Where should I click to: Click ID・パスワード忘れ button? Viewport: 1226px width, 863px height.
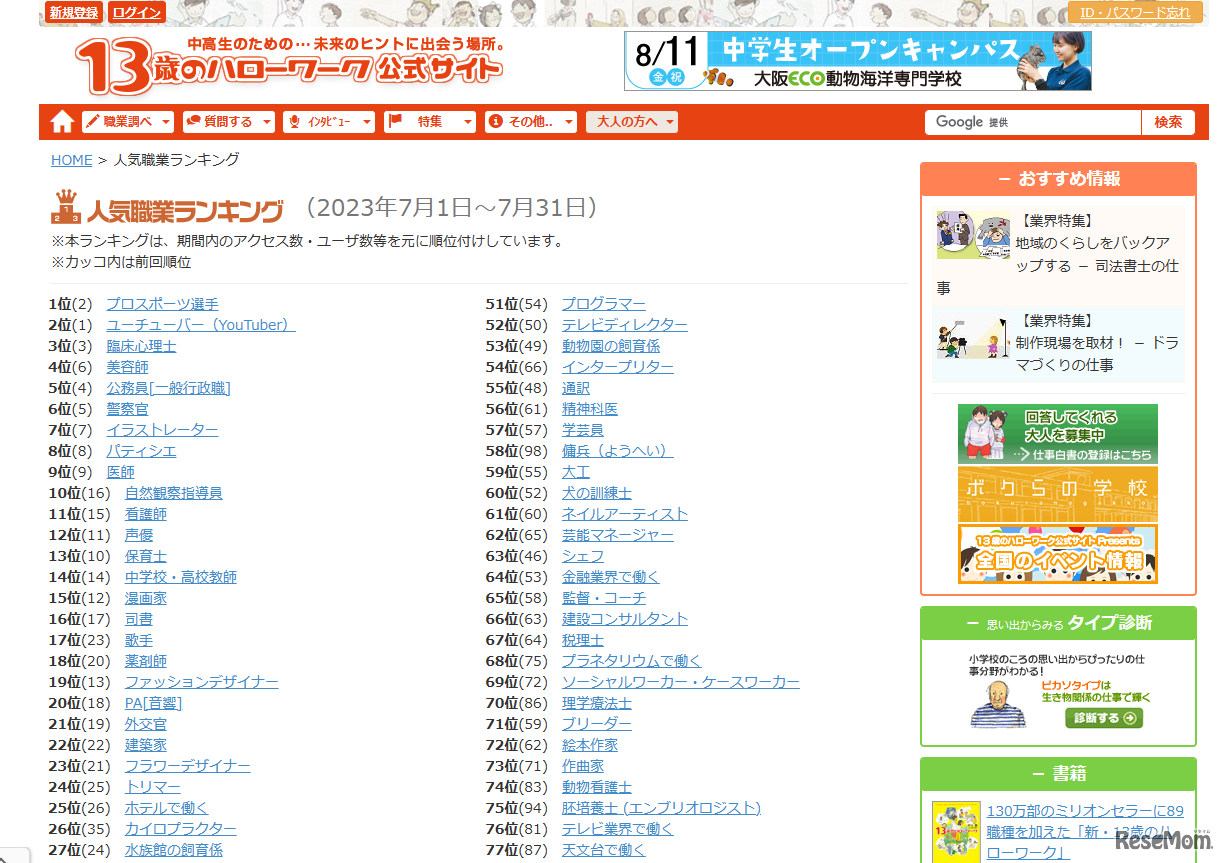click(1135, 12)
